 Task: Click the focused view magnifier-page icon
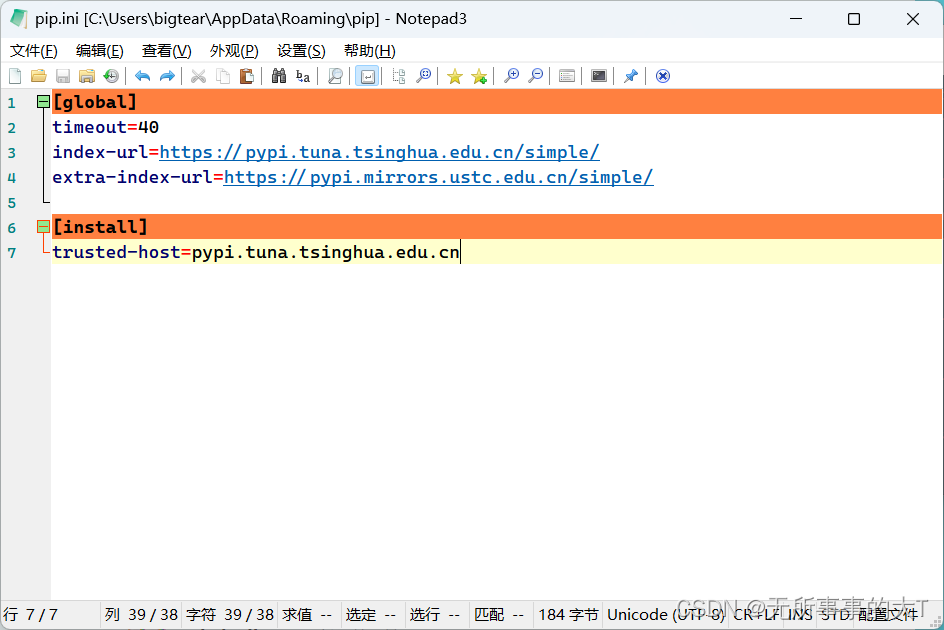(335, 76)
